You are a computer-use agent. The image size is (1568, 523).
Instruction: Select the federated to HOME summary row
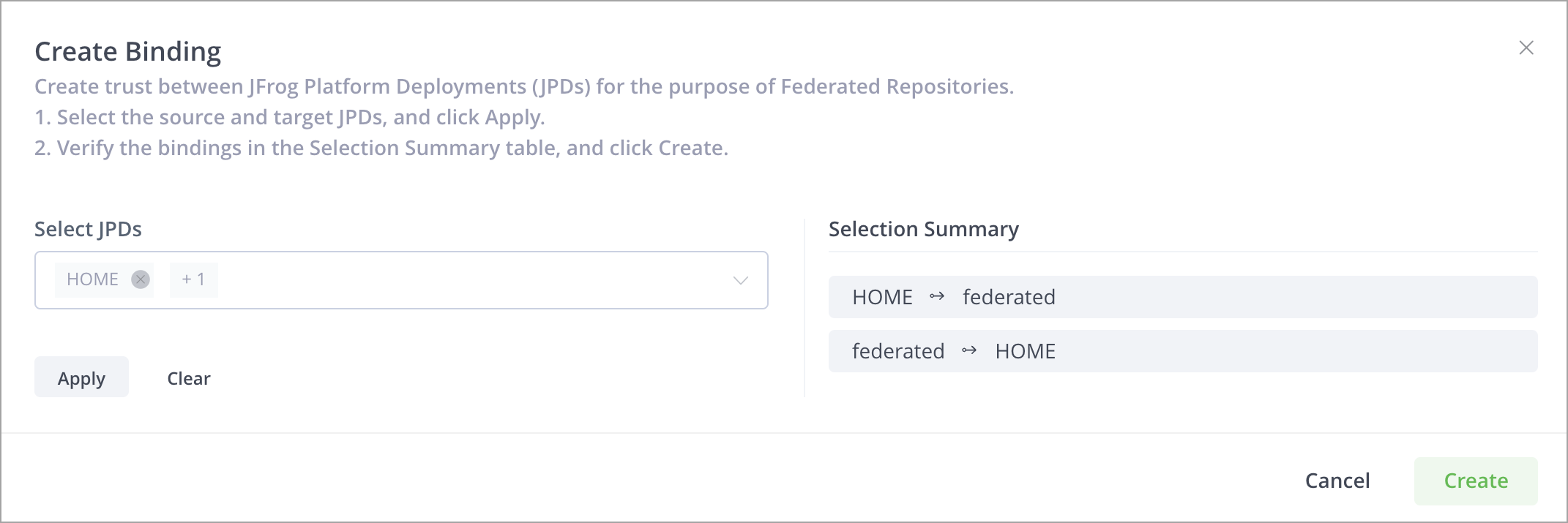tap(1183, 351)
